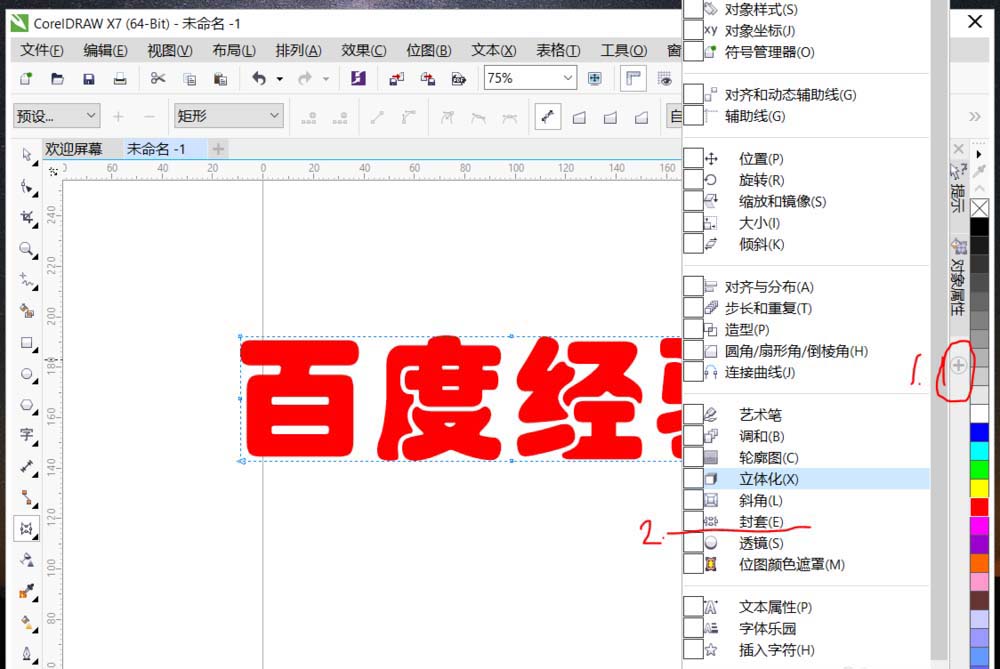Screen dimensions: 1000x669
Task: Select the Crop tool in the toolbox
Action: point(27,218)
